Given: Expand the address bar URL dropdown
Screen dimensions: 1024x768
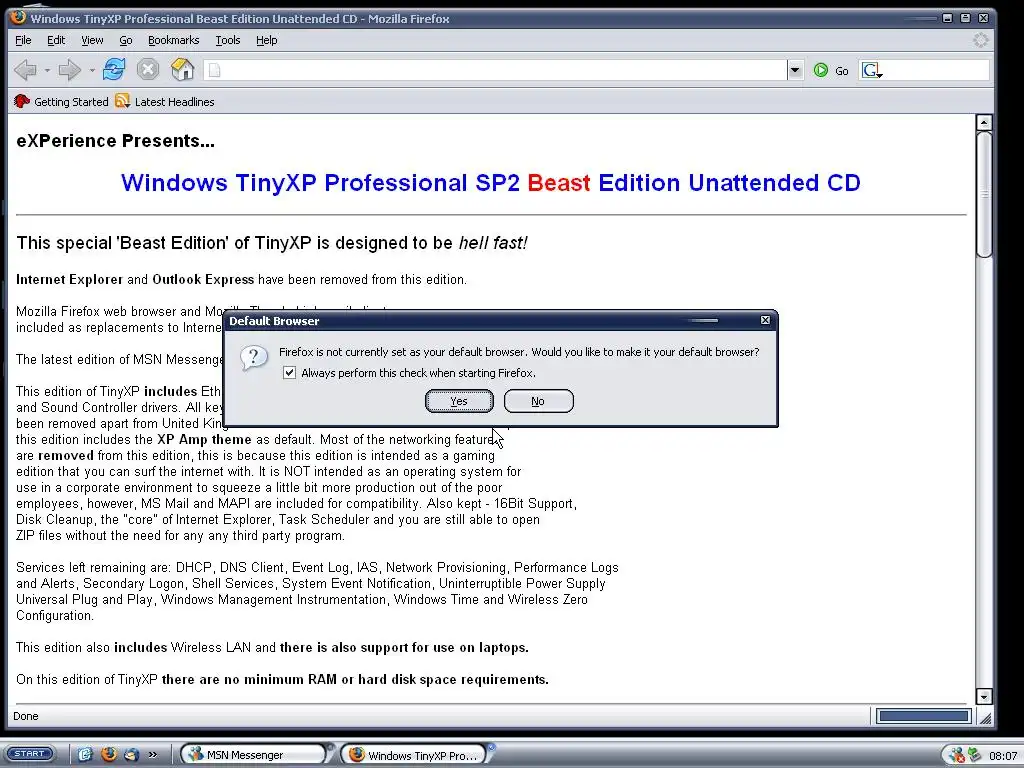Looking at the screenshot, I should coord(795,70).
